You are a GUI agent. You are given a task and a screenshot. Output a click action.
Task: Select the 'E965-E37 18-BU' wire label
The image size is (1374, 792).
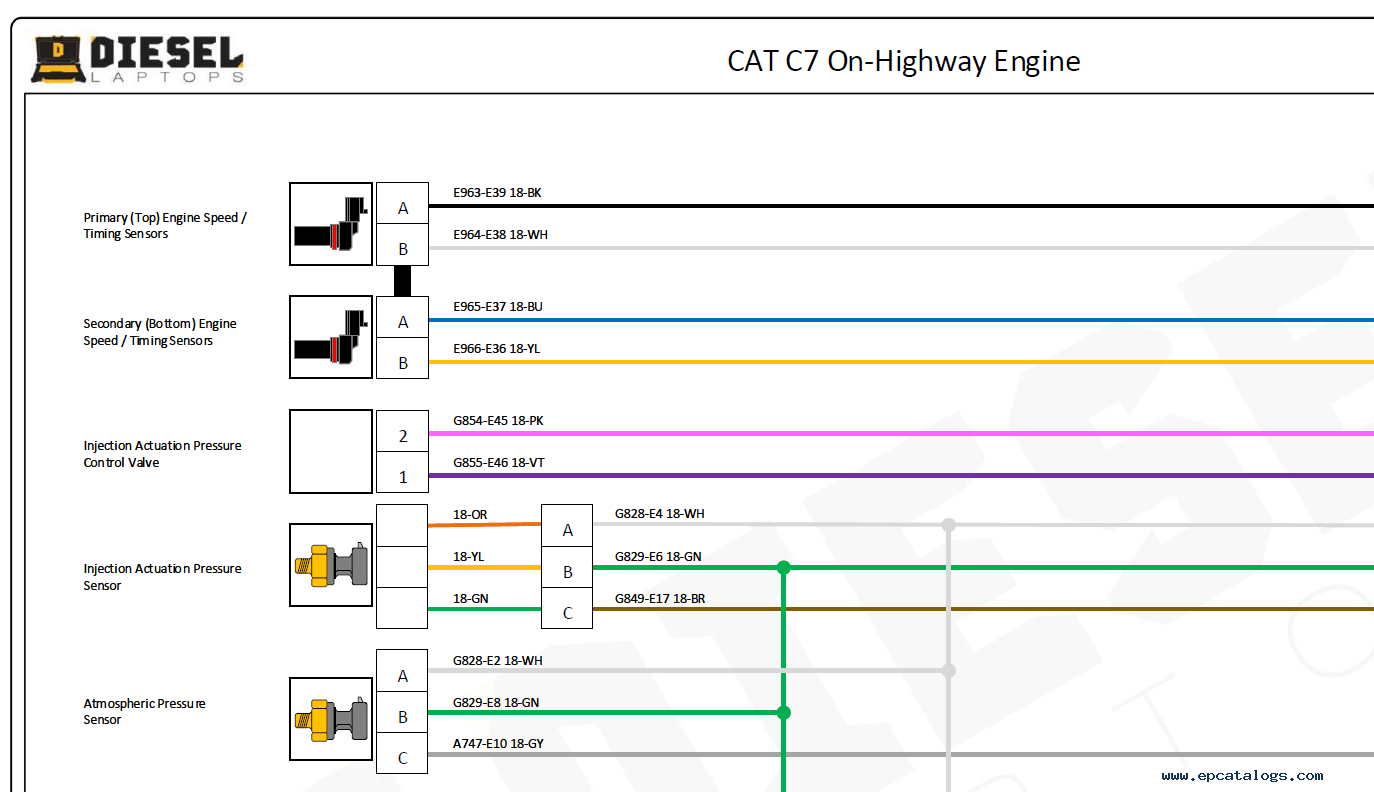point(498,306)
